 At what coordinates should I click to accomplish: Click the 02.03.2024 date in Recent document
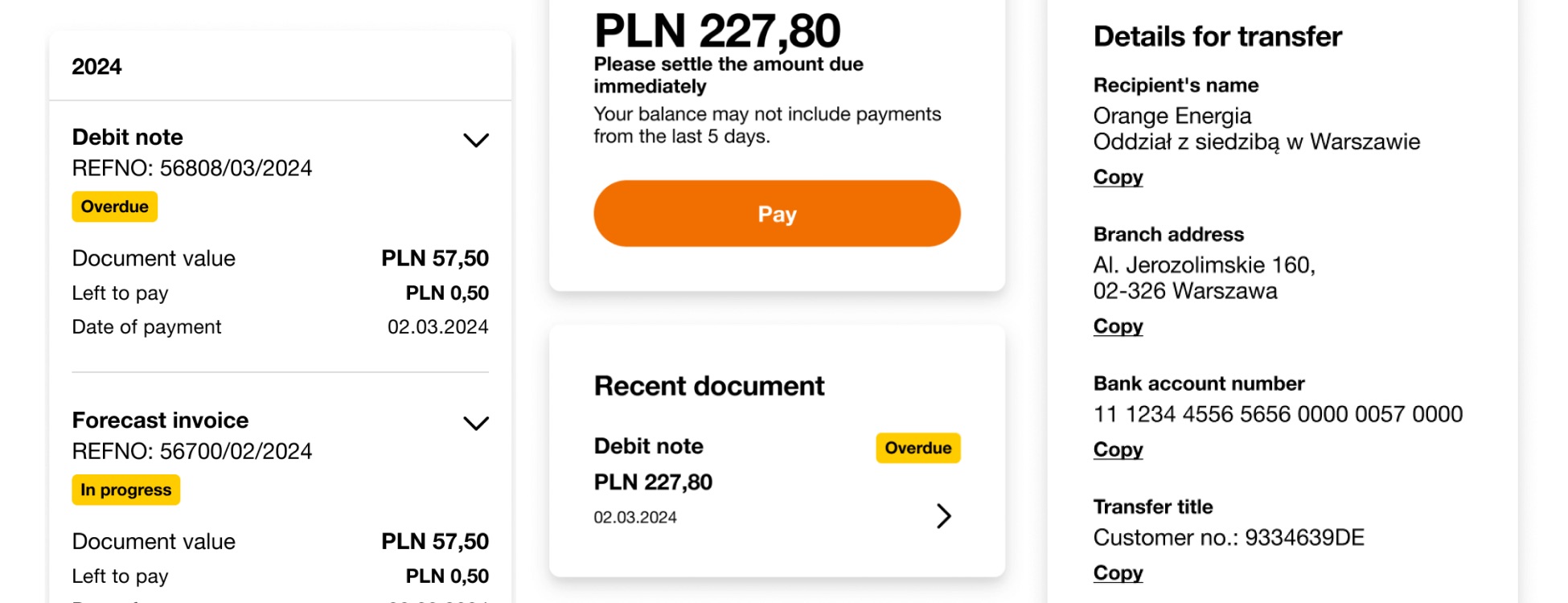635,517
